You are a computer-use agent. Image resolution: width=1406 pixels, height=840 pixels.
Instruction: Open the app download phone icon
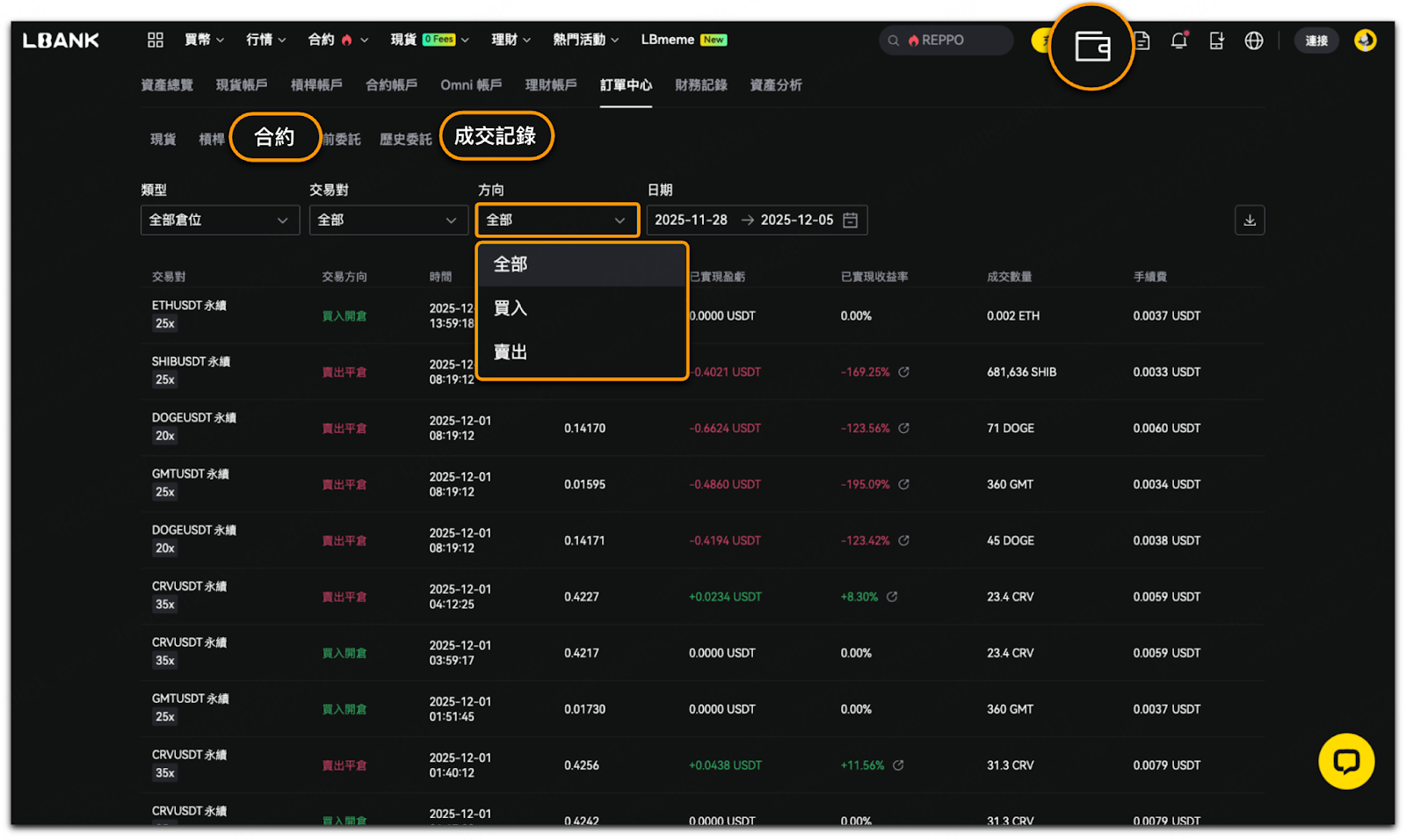tap(1216, 40)
